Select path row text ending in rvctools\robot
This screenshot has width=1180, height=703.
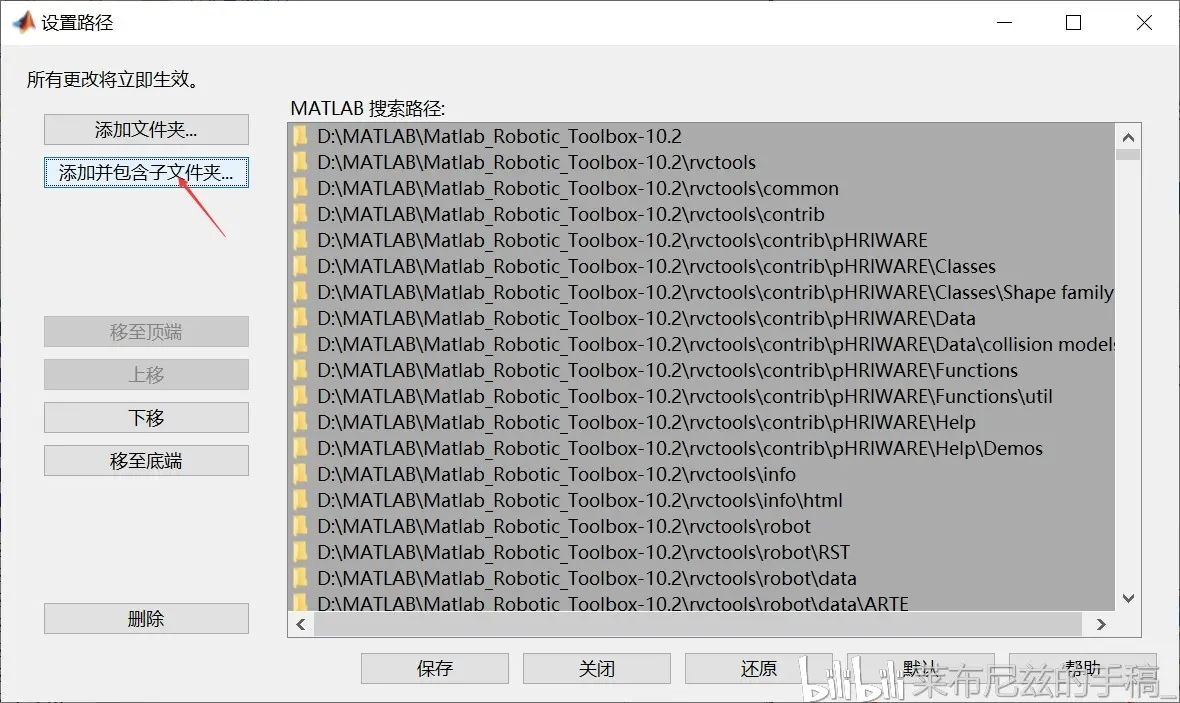[564, 525]
